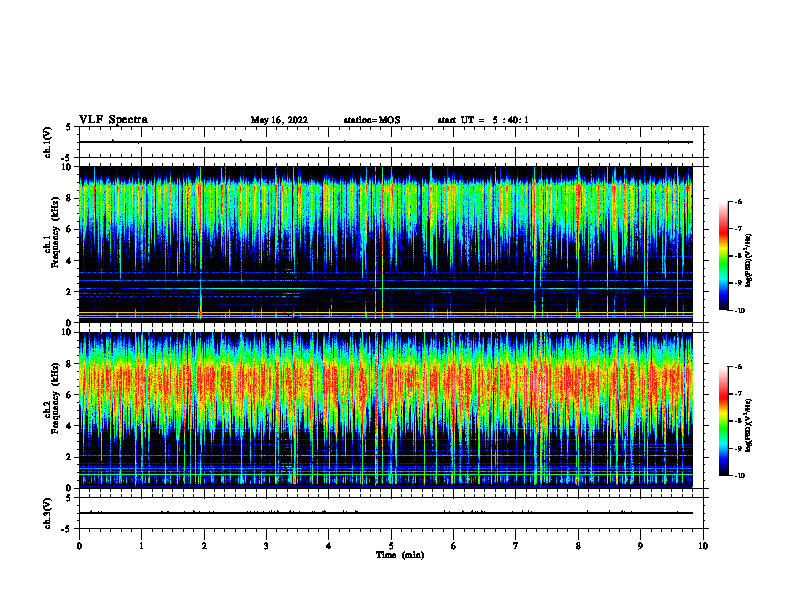Click the "2" kHz tick on ch.2 frequency axis

coord(69,457)
